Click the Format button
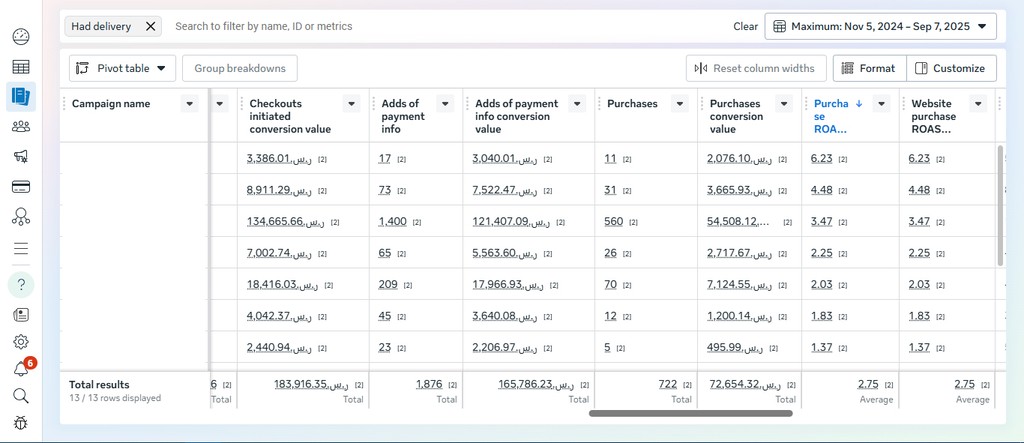The height and width of the screenshot is (443, 1024). click(x=868, y=68)
